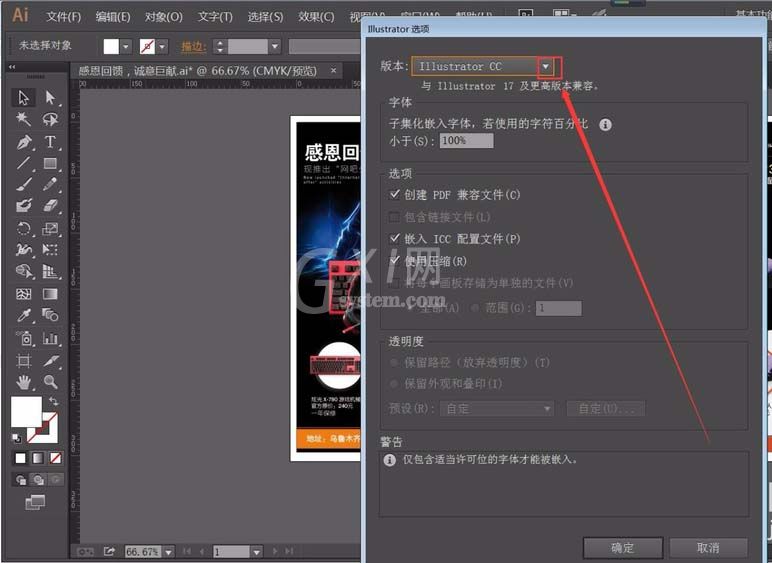This screenshot has height=563, width=772.
Task: Select the Rotate tool
Action: click(x=23, y=228)
